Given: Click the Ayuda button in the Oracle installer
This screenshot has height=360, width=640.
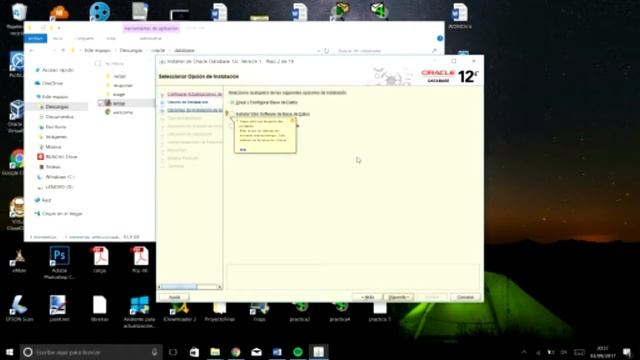Looking at the screenshot, I should 174,297.
